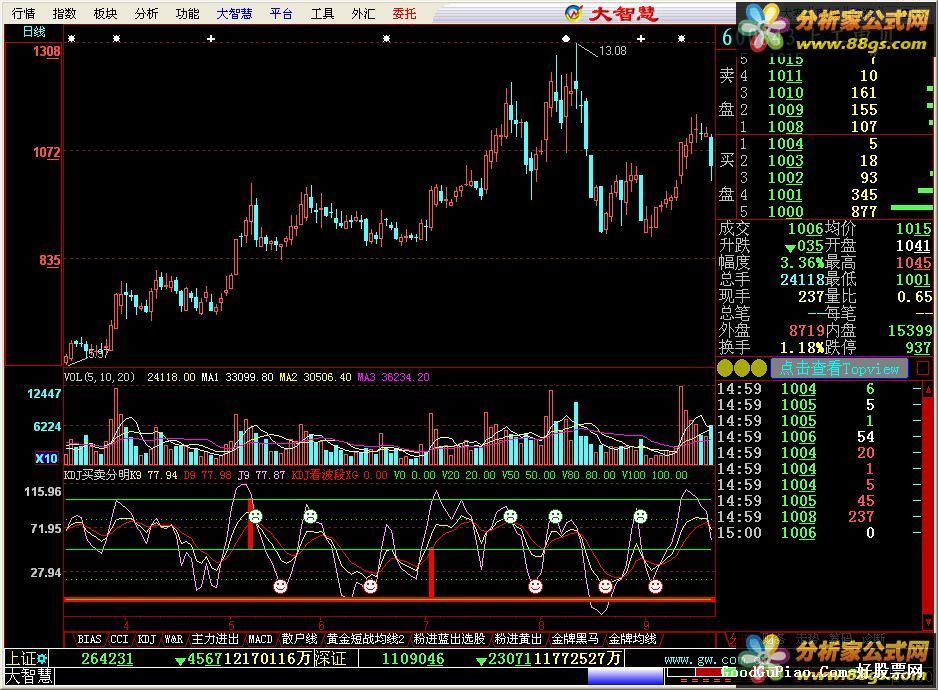938x690 pixels.
Task: Open the 工具 menu
Action: (x=322, y=13)
